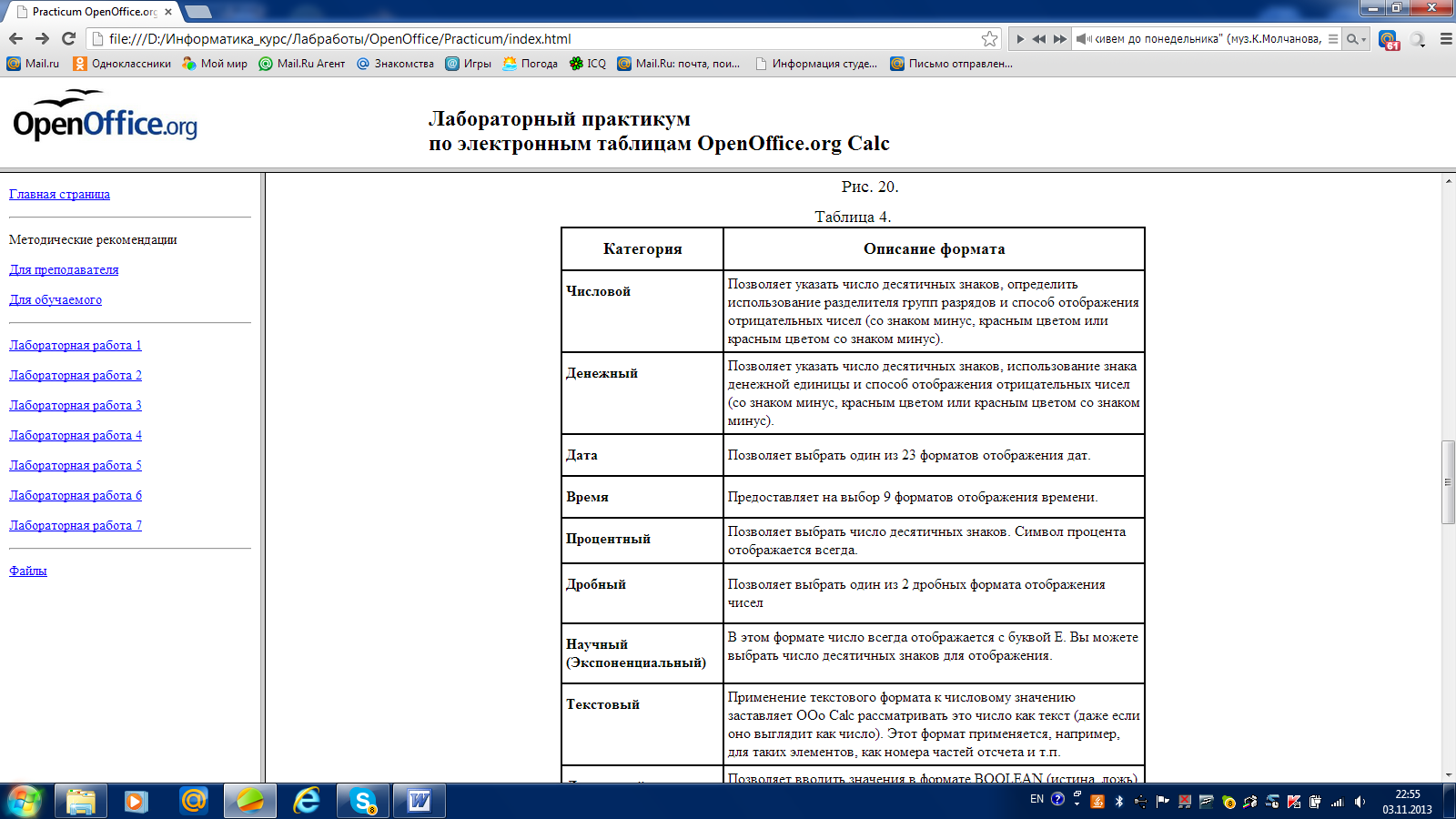Viewport: 1456px width, 819px height.
Task: Open Internet Explorer from the taskbar
Action: tap(307, 801)
